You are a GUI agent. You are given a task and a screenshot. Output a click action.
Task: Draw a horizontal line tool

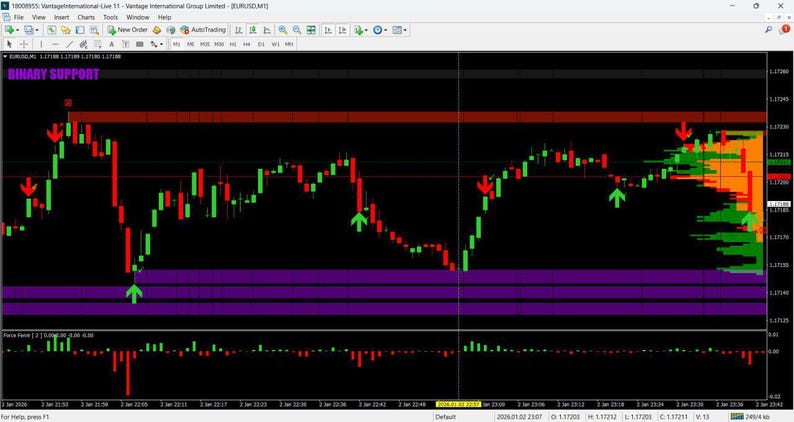(56, 44)
